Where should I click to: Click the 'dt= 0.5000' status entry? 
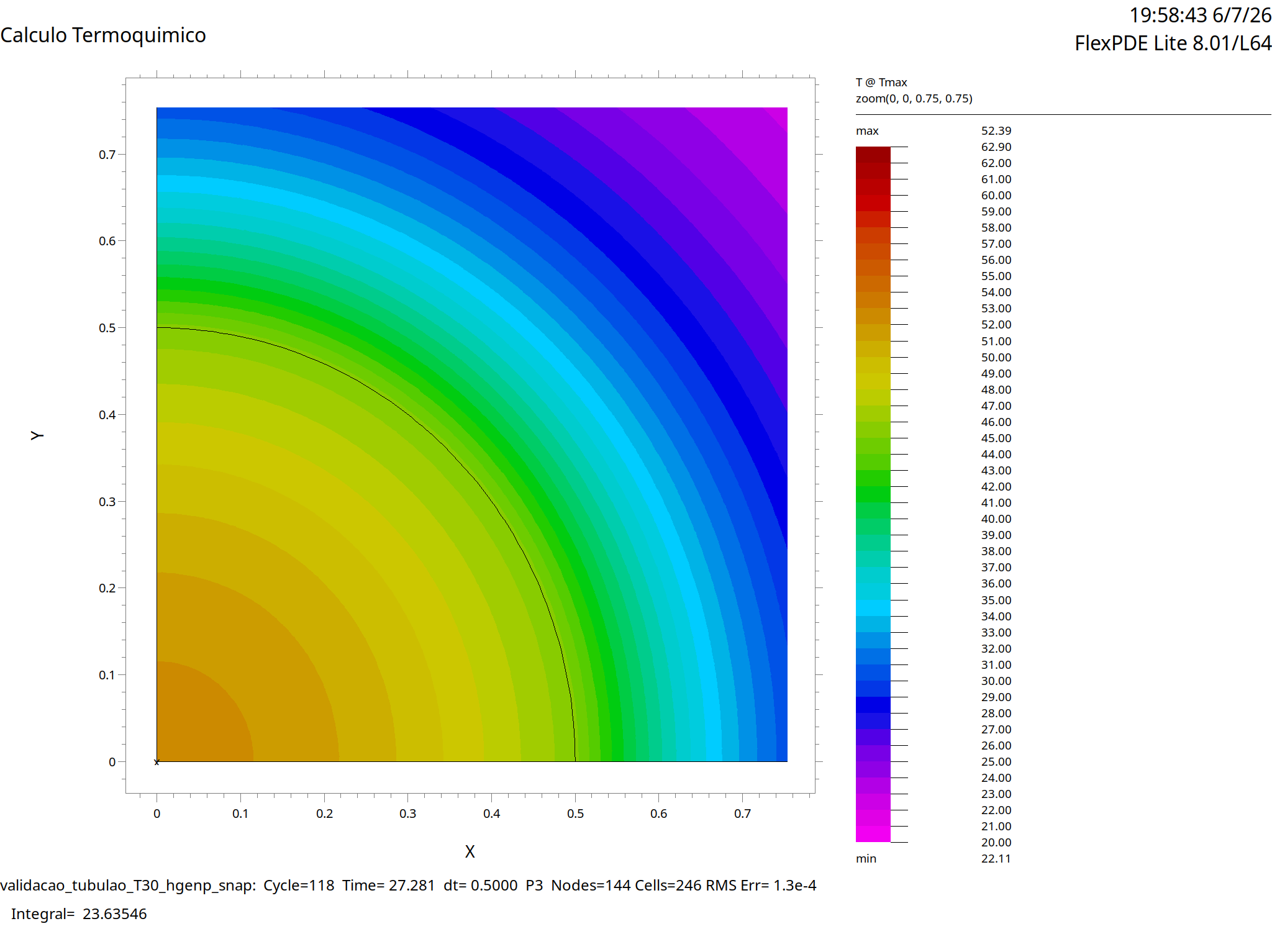click(481, 886)
